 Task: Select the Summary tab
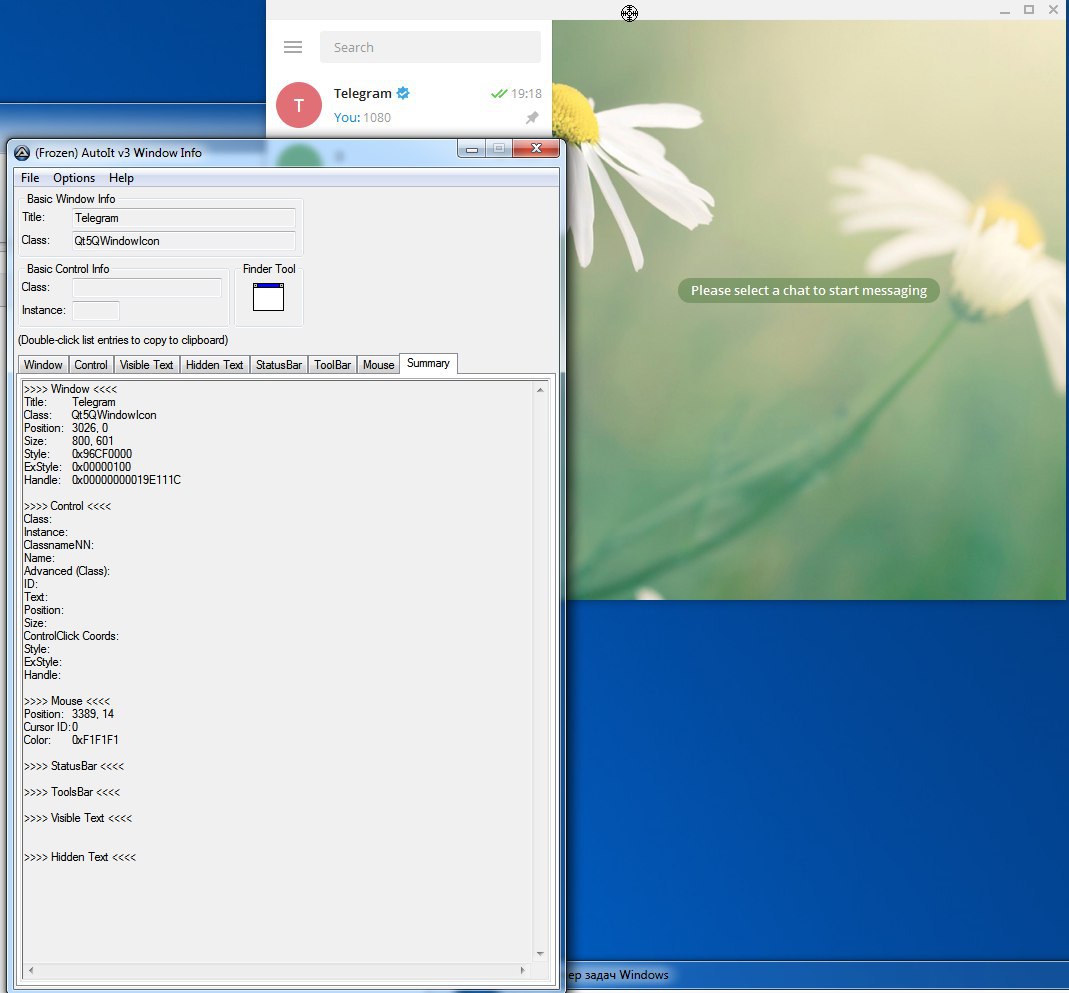[428, 363]
